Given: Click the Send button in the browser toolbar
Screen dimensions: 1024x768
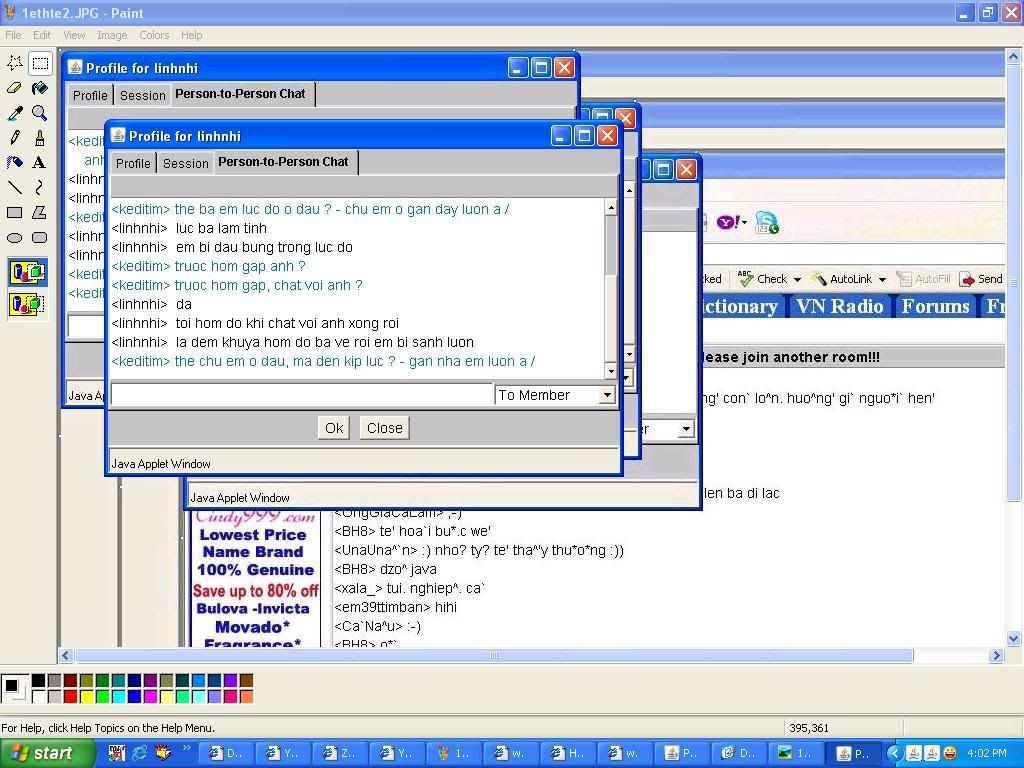Looking at the screenshot, I should point(981,279).
